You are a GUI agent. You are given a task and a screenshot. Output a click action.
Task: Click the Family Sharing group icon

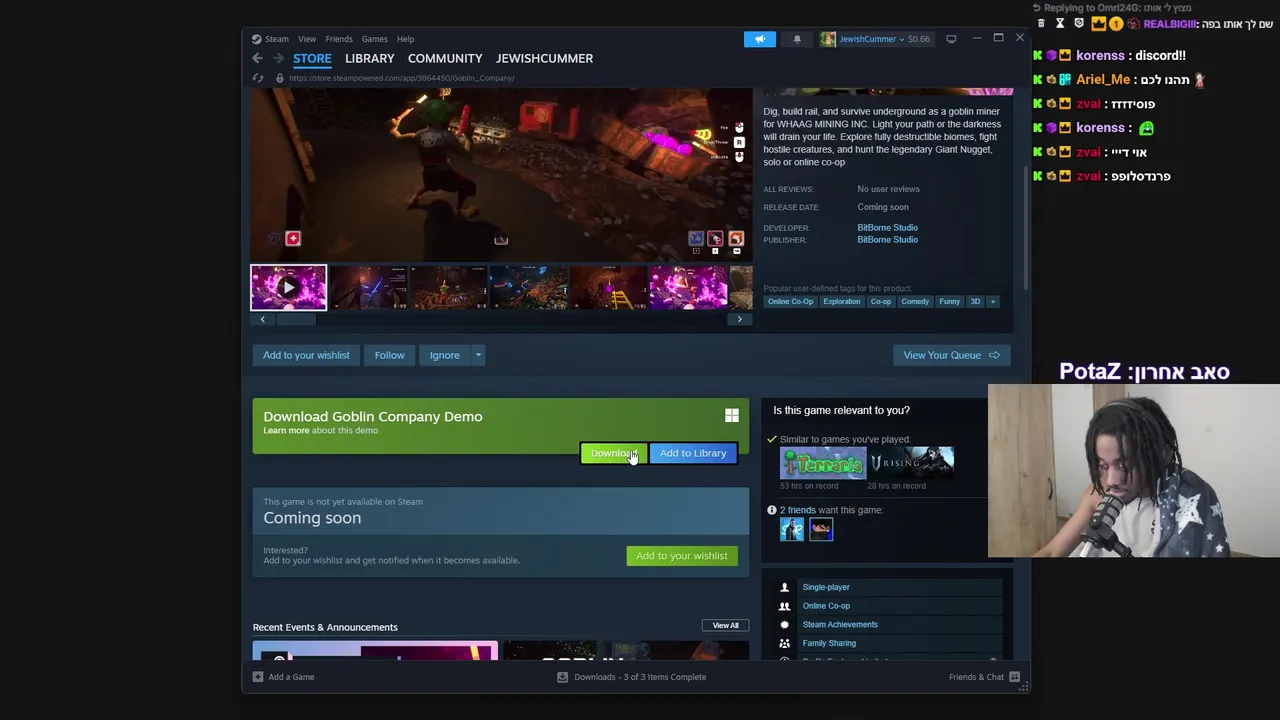pos(784,643)
